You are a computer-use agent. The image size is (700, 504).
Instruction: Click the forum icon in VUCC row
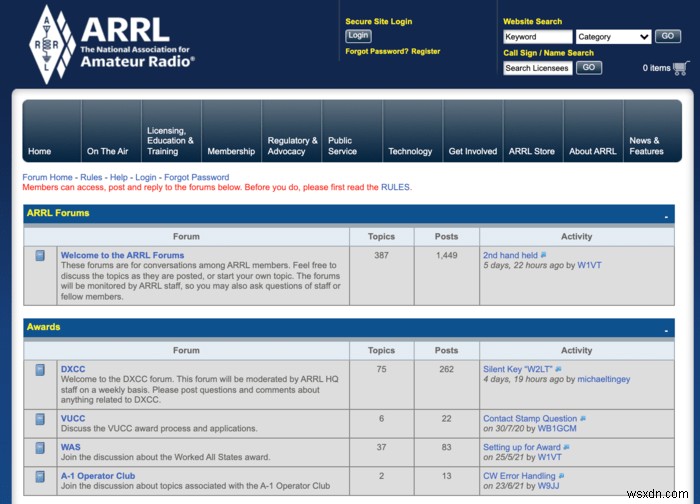[x=40, y=419]
